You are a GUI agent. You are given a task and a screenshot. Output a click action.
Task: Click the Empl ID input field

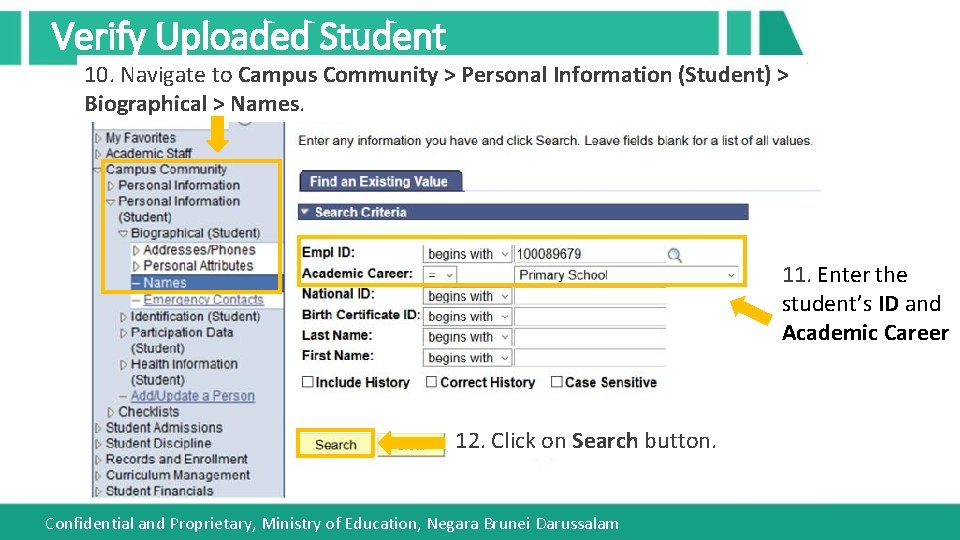[589, 254]
